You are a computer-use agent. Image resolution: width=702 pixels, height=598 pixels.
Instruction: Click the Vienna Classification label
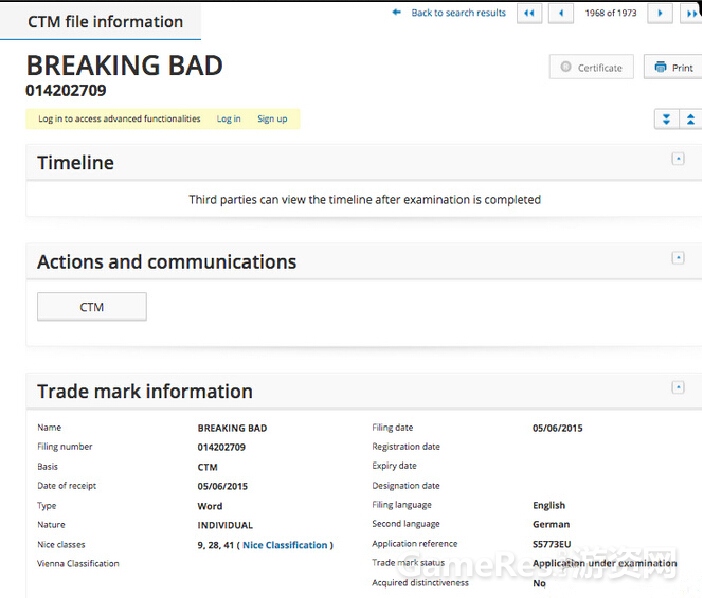[78, 564]
